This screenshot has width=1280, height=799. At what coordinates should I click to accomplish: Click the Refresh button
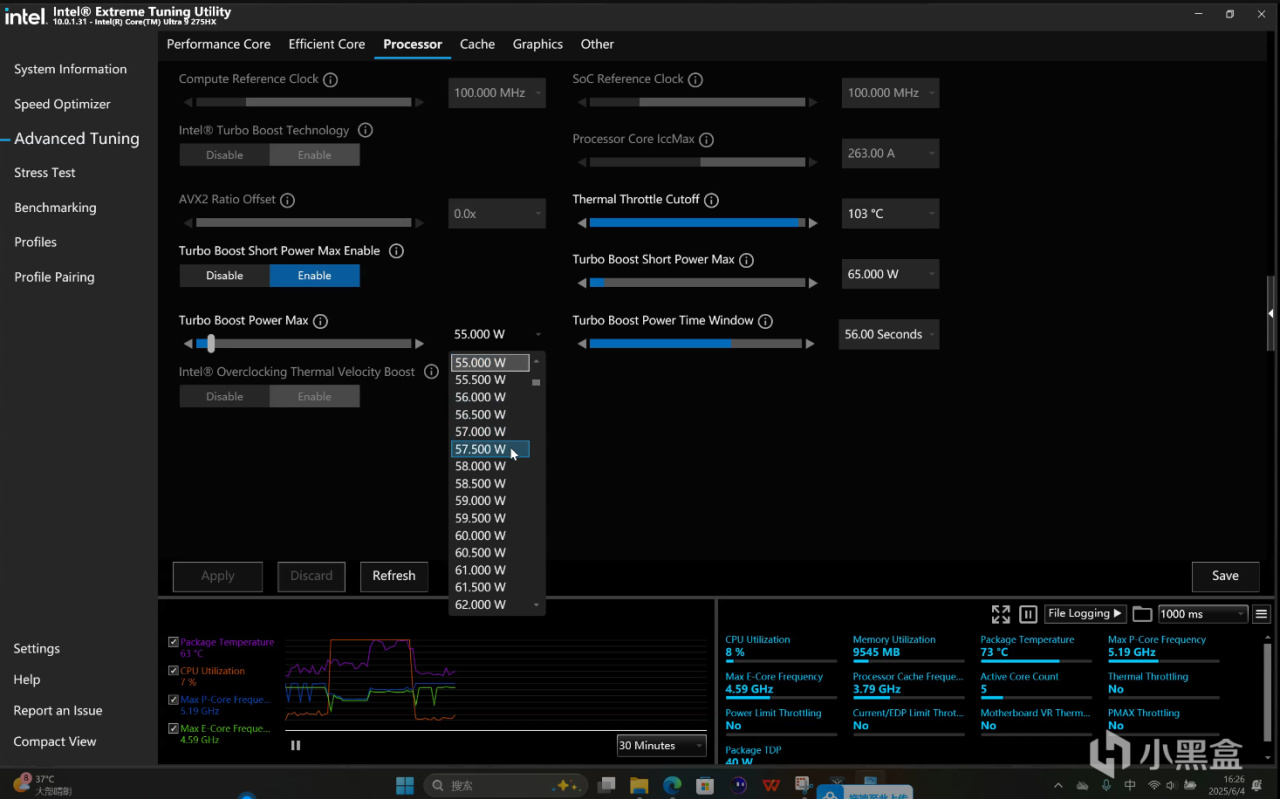394,576
